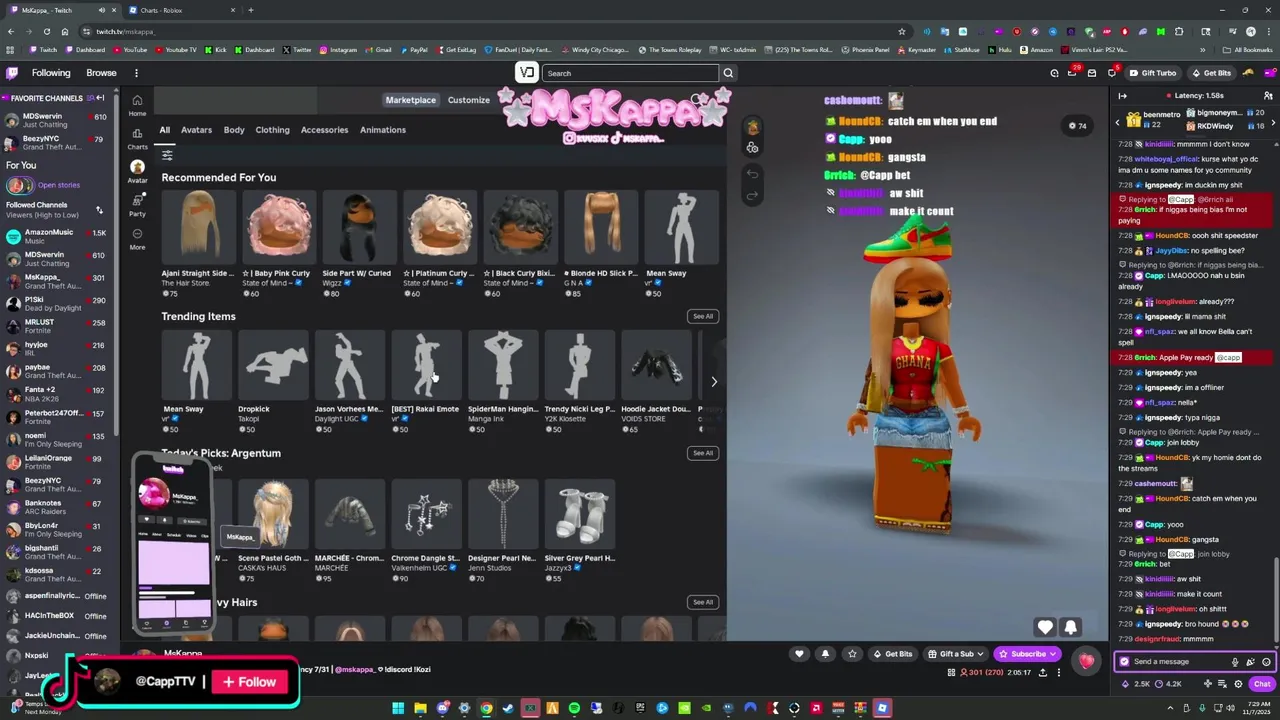Show next Trending Items with arrow
The width and height of the screenshot is (1280, 720).
click(714, 382)
